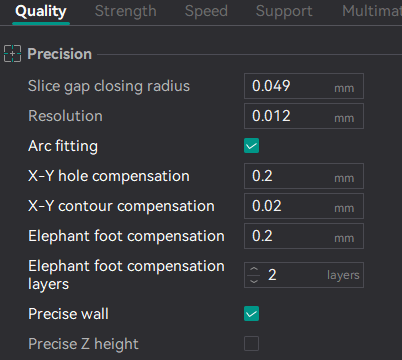The width and height of the screenshot is (402, 360).
Task: Click the Elephant foot compensation layers number field
Action: tap(304, 275)
